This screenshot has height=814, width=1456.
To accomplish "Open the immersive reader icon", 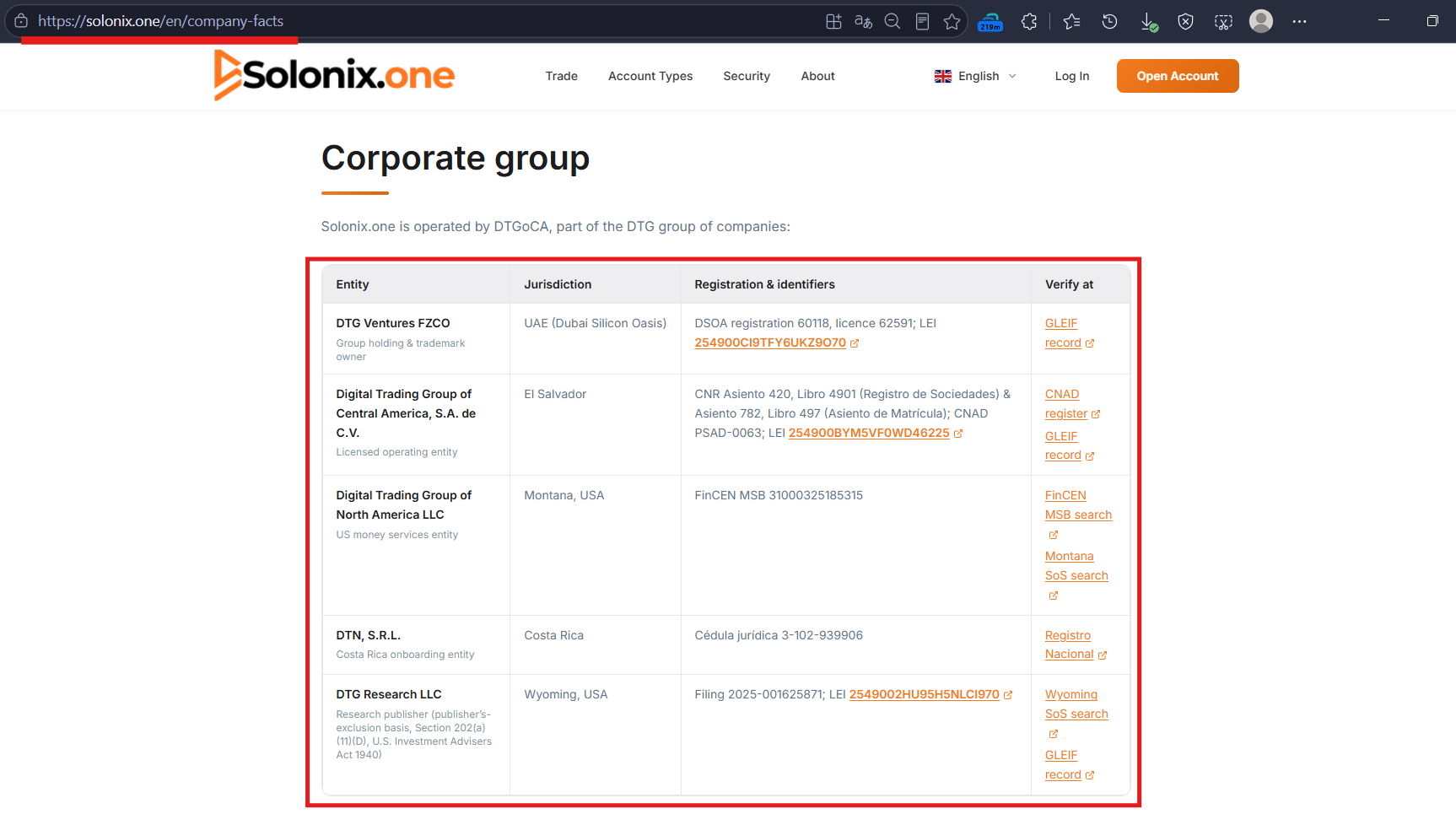I will click(x=922, y=22).
